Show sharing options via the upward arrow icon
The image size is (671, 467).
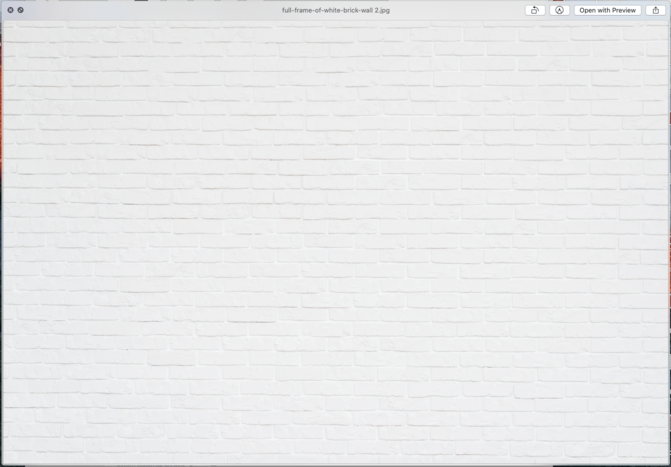(656, 10)
